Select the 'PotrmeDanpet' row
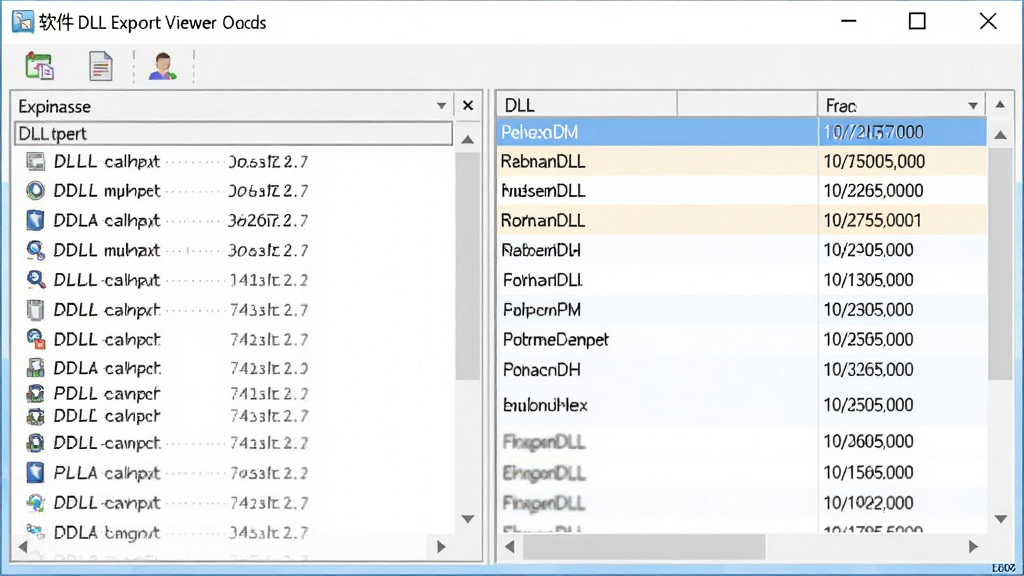The height and width of the screenshot is (576, 1024). tap(742, 340)
